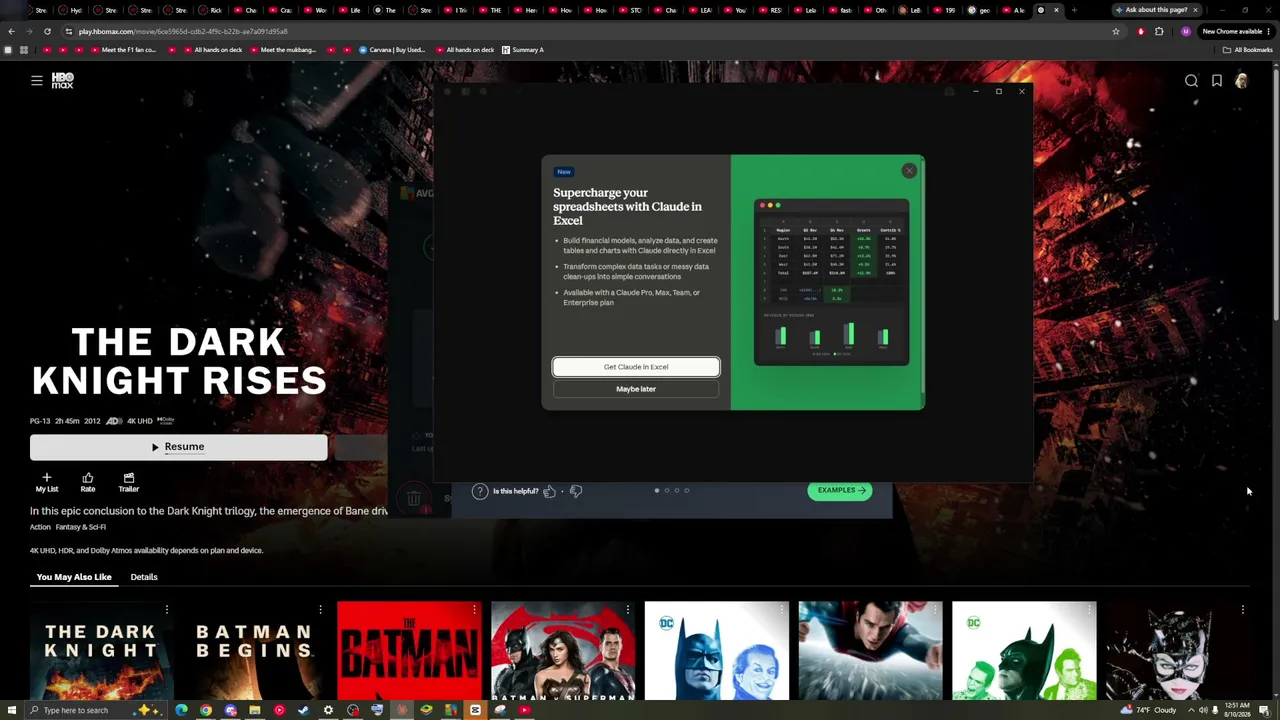Open The Batman red poster thumbnail
The width and height of the screenshot is (1280, 720).
click(x=409, y=650)
